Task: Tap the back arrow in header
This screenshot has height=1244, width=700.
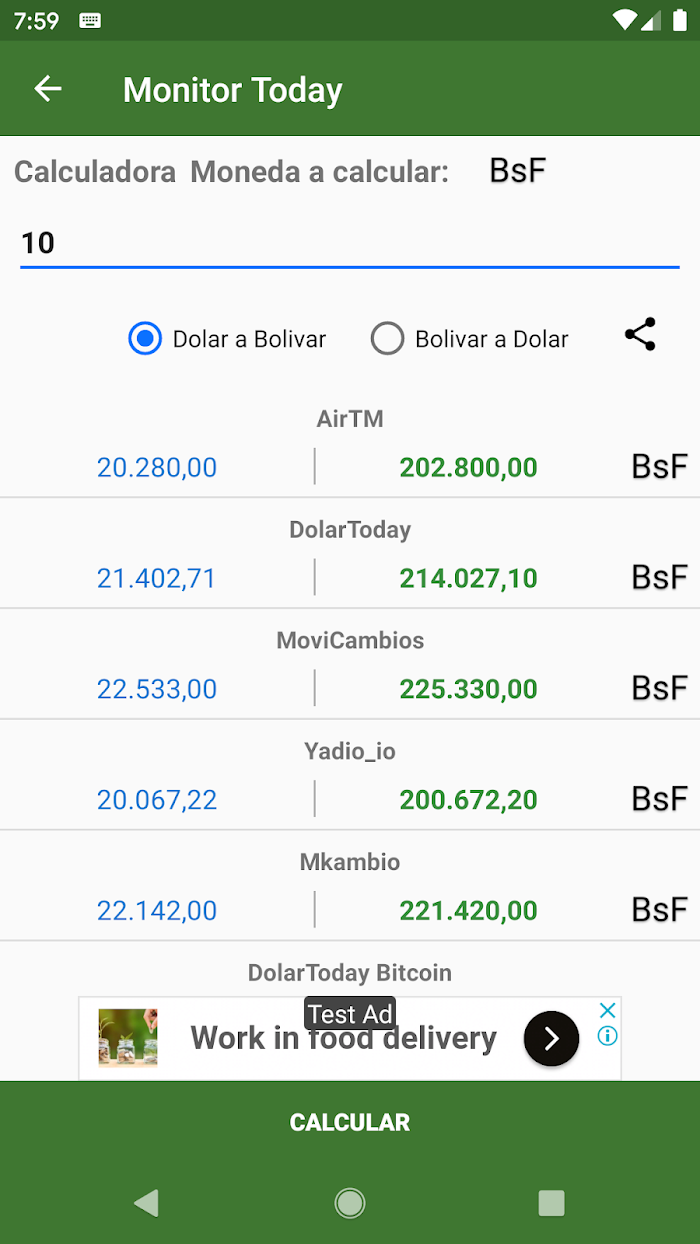Action: (x=48, y=89)
